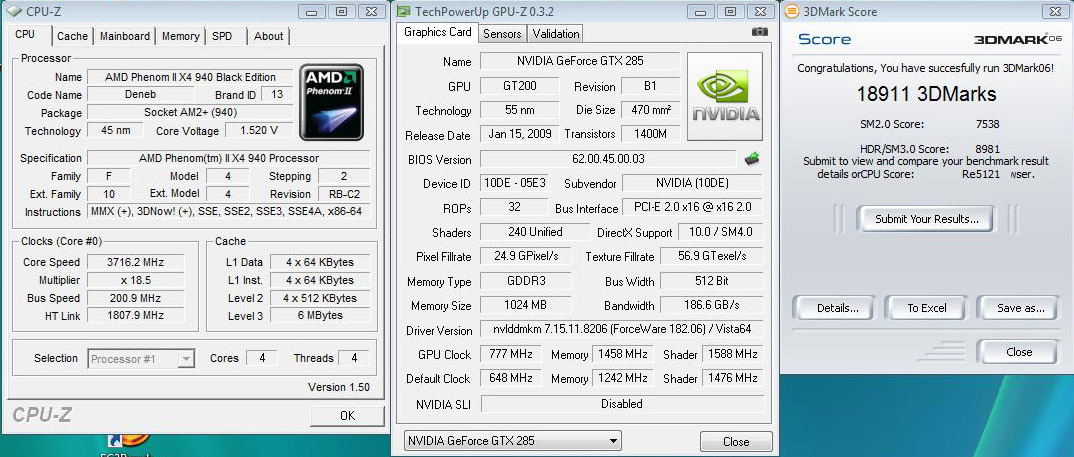Expand the NVIDIA GeForce GTX 285 dropdown
Viewport: 1074px width, 457px height.
(512, 441)
